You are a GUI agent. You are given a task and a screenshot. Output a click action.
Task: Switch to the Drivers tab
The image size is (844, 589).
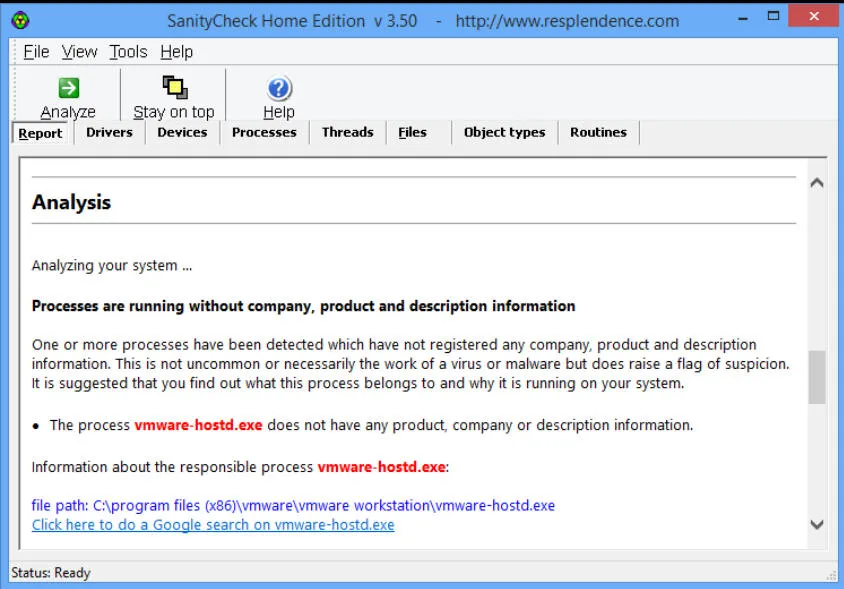[109, 132]
